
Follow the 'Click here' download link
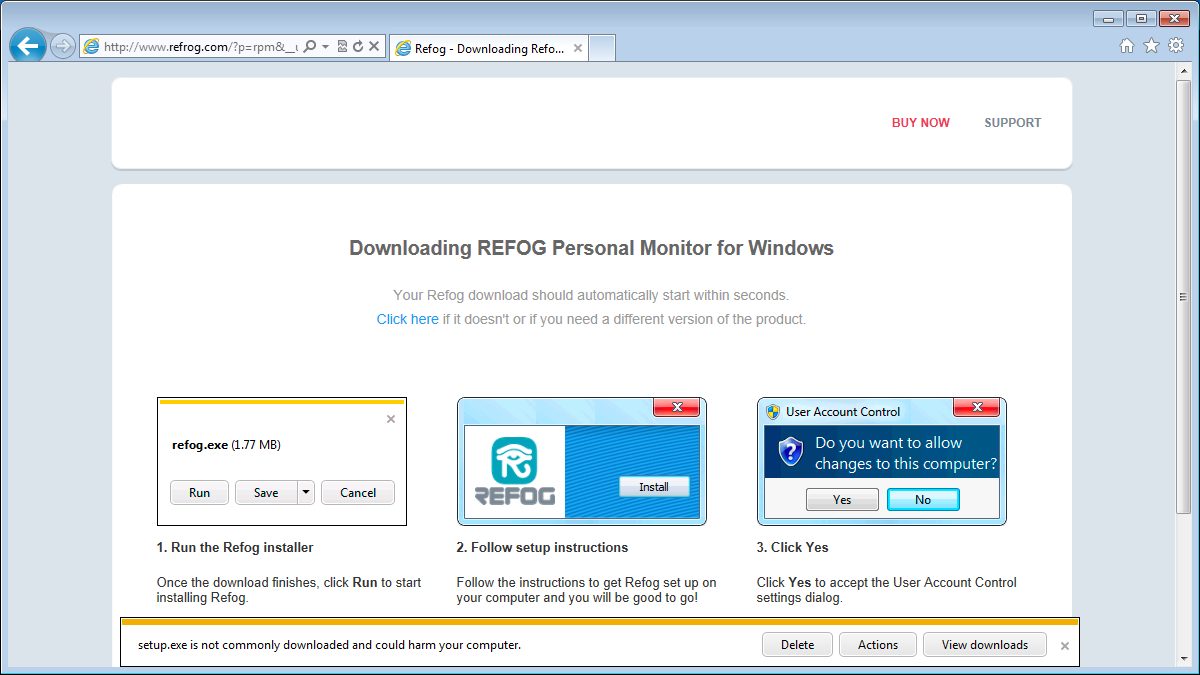pos(407,320)
